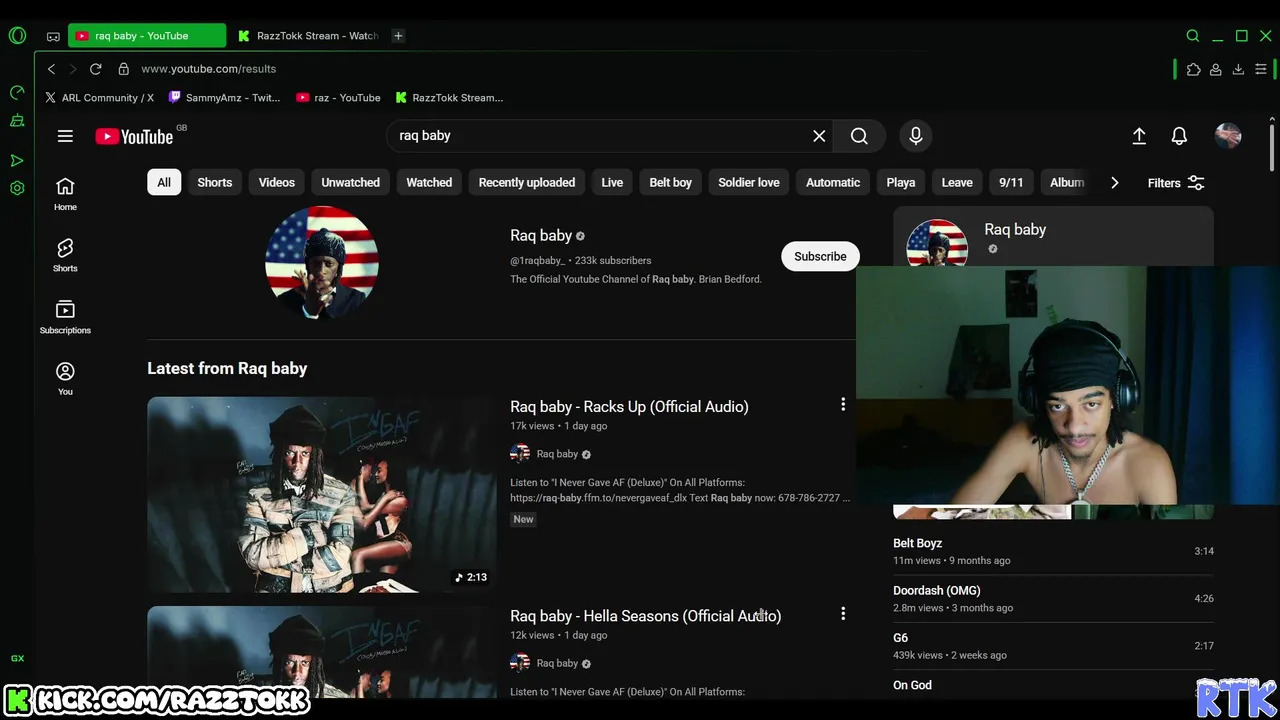Open options for Hella Seasons video
1280x720 pixels.
point(843,613)
